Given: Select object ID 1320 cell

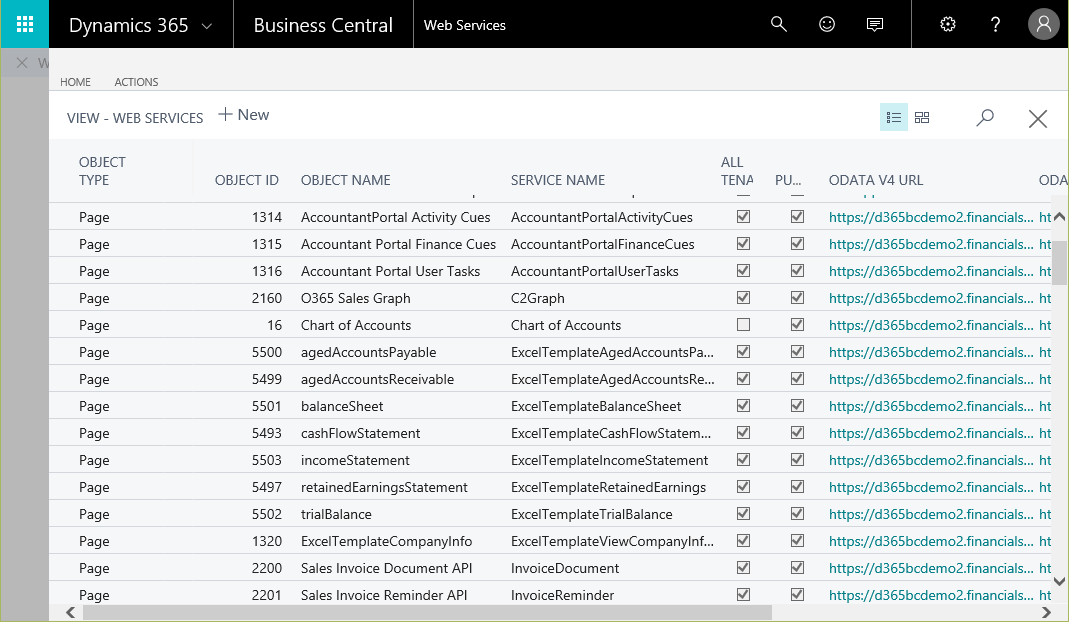Looking at the screenshot, I should point(267,542).
